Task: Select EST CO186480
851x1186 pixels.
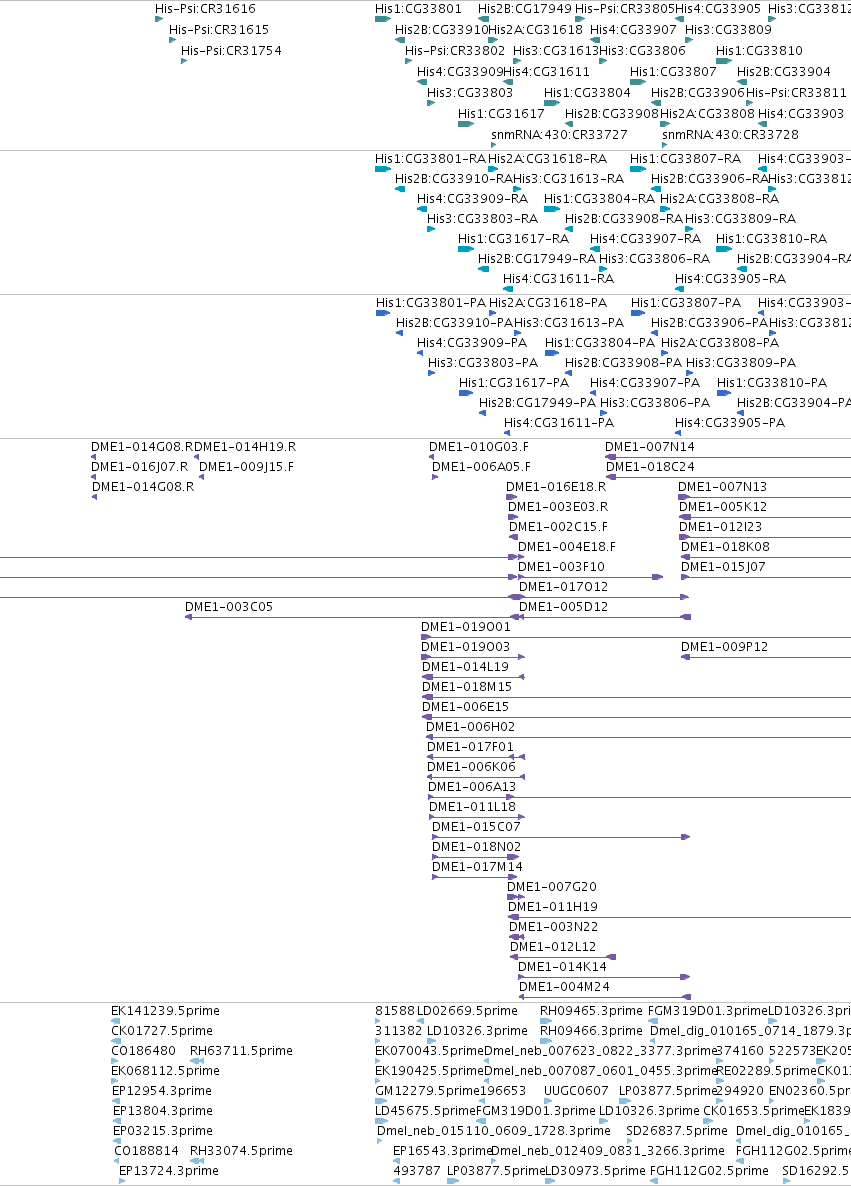Action: point(143,1052)
